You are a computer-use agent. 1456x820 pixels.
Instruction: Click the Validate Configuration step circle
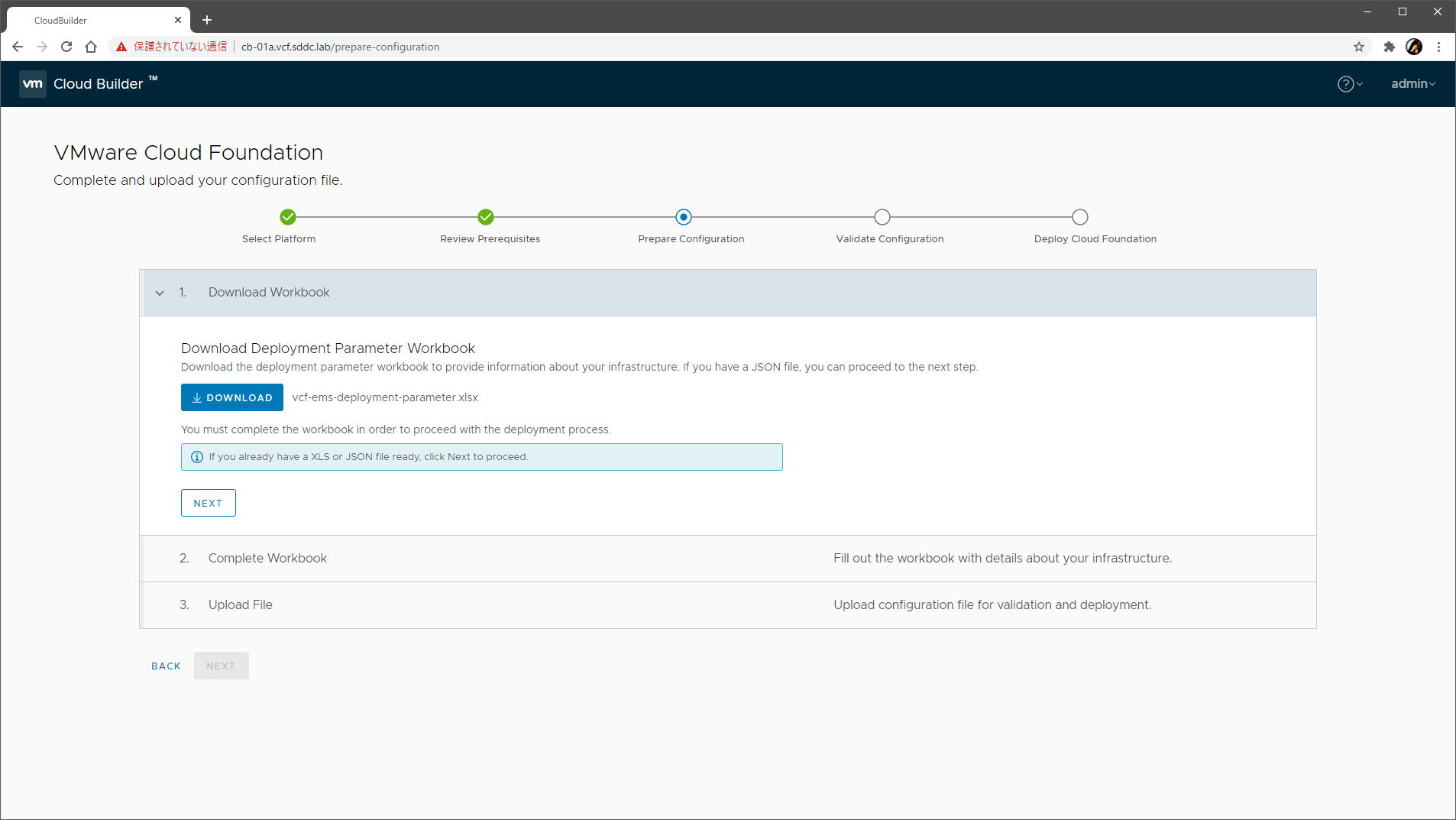(x=882, y=217)
